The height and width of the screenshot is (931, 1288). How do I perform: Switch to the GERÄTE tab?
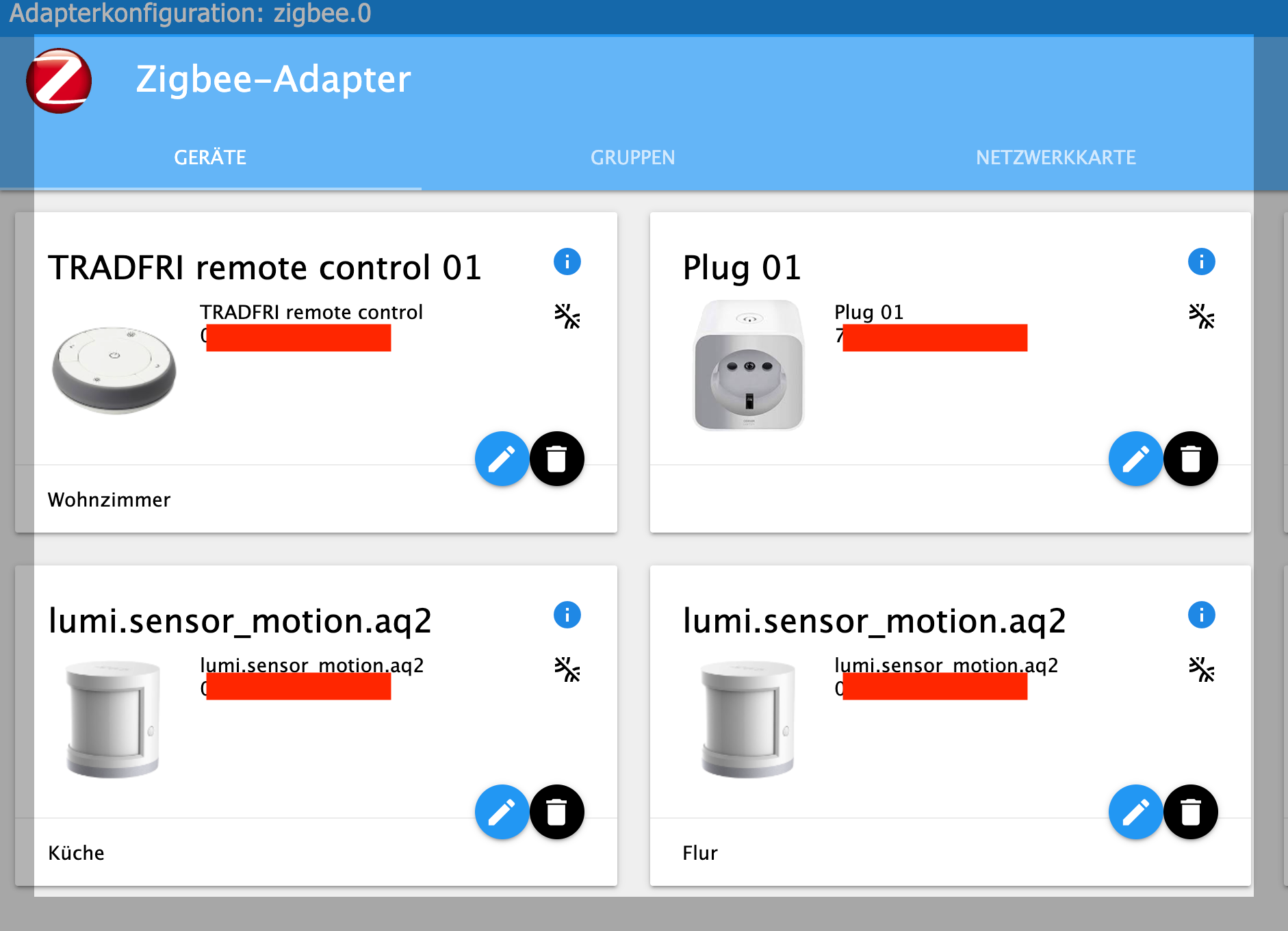(210, 157)
